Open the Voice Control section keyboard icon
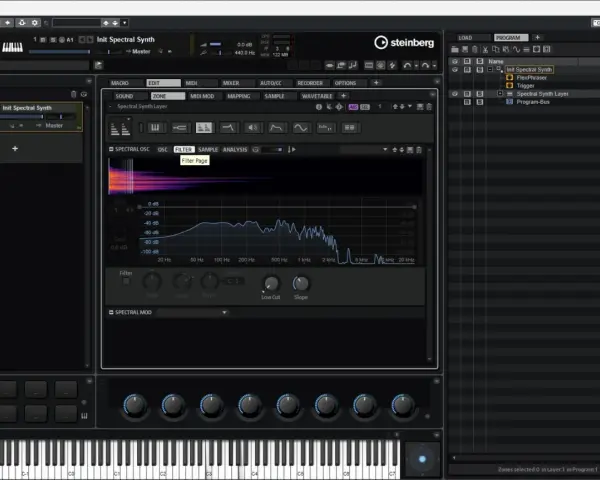Screen dimensions: 600x480 tap(155, 127)
